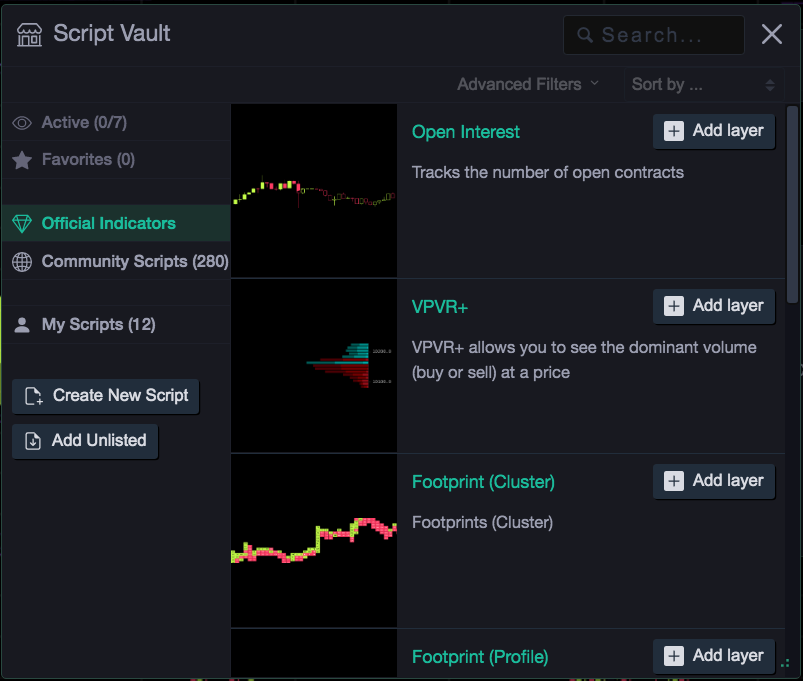Click the Script Vault storefront icon
The height and width of the screenshot is (681, 803).
(x=29, y=34)
